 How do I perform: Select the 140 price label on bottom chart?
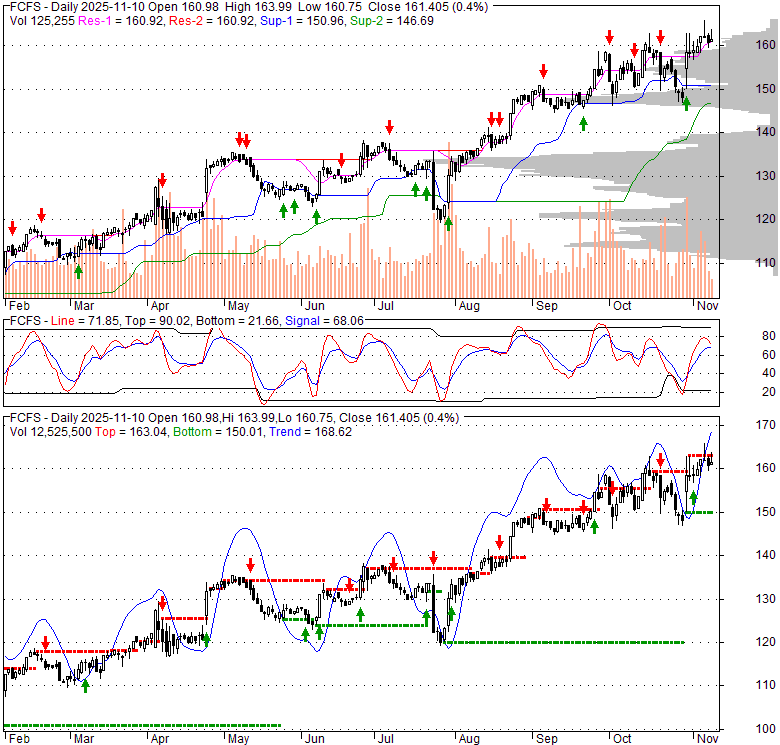point(765,555)
